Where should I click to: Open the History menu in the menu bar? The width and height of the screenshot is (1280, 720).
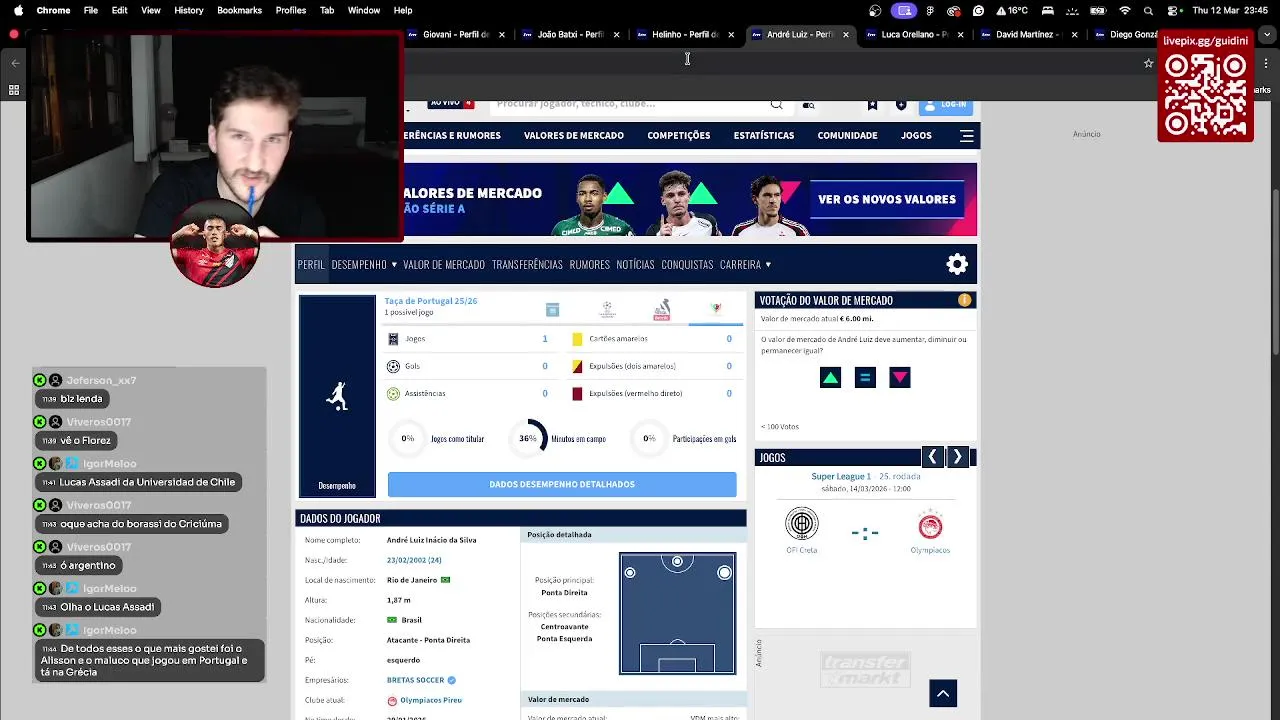pos(189,10)
